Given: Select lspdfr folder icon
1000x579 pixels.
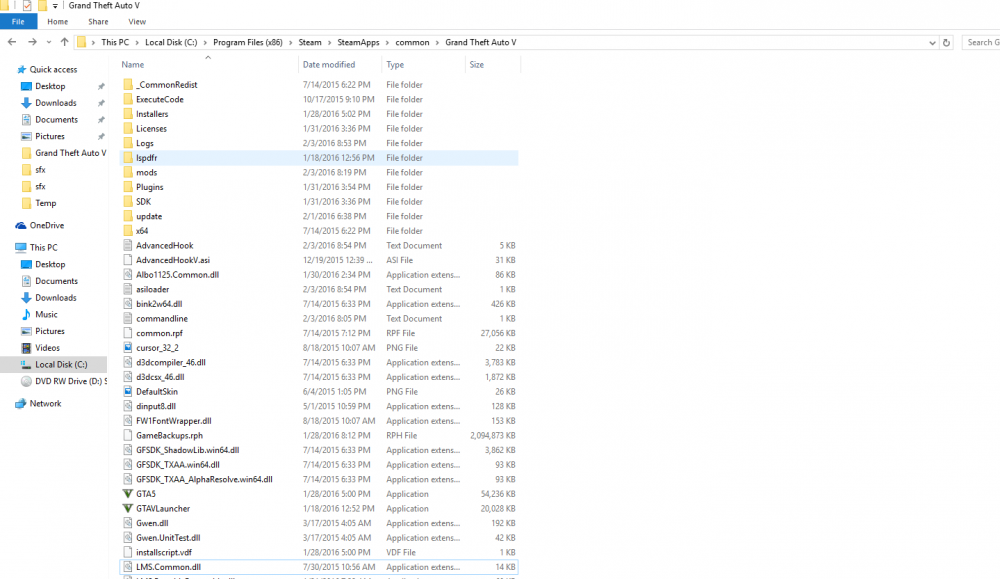Looking at the screenshot, I should tap(128, 158).
